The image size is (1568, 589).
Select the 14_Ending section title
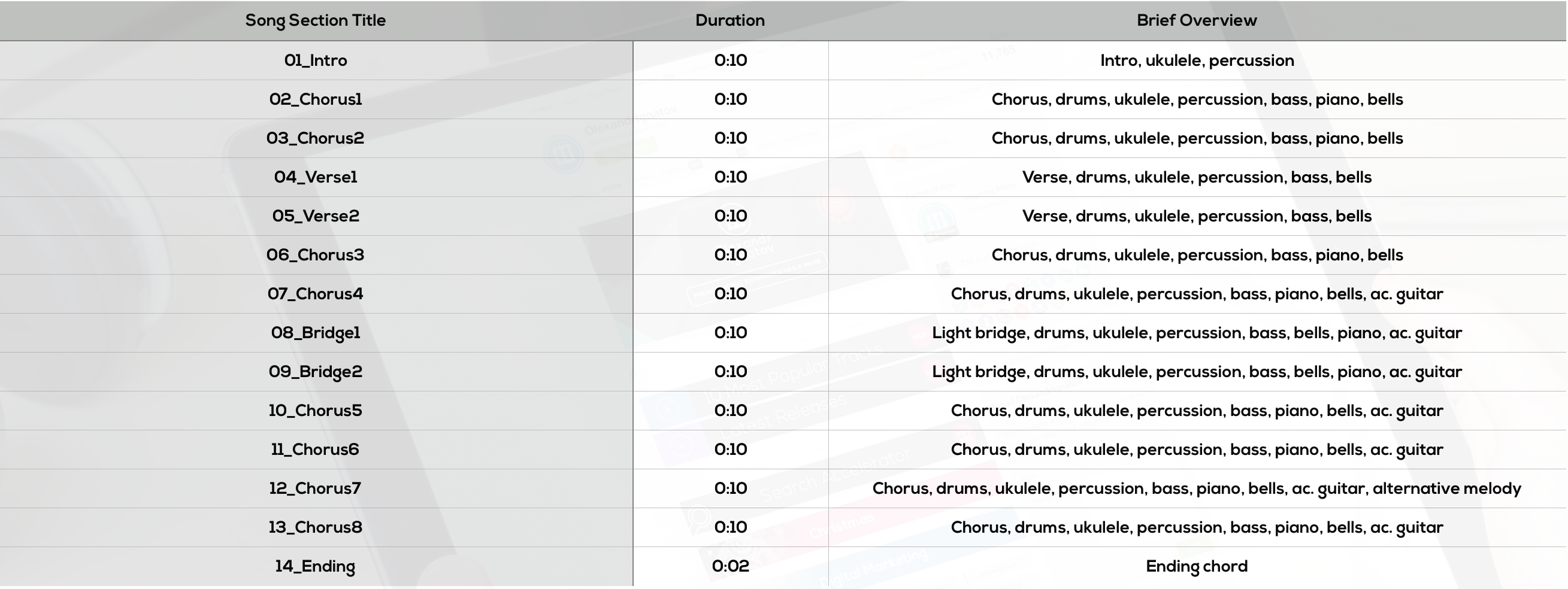click(x=315, y=567)
